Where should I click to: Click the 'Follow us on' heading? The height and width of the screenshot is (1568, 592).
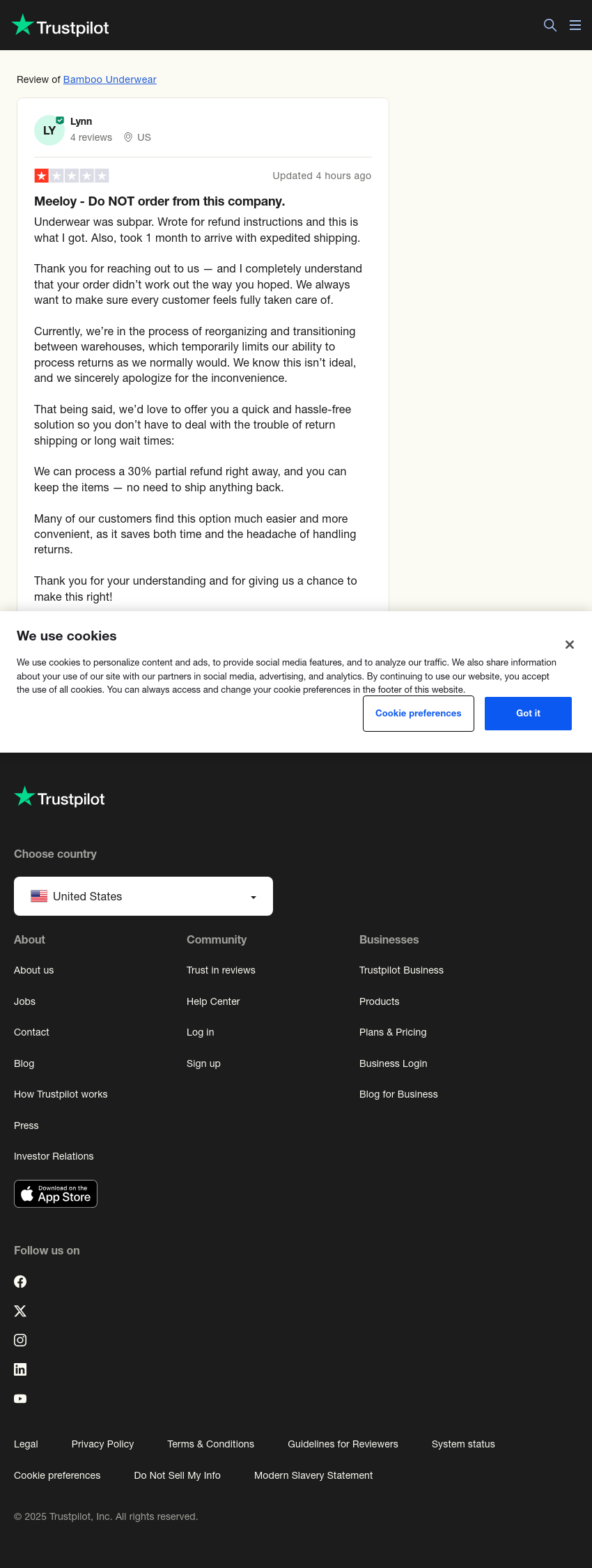47,1250
